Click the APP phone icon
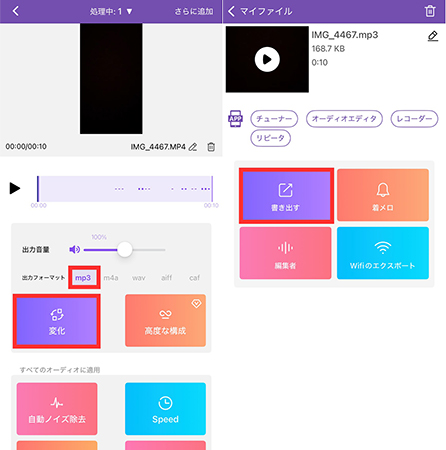This screenshot has width=446, height=450. tap(235, 119)
